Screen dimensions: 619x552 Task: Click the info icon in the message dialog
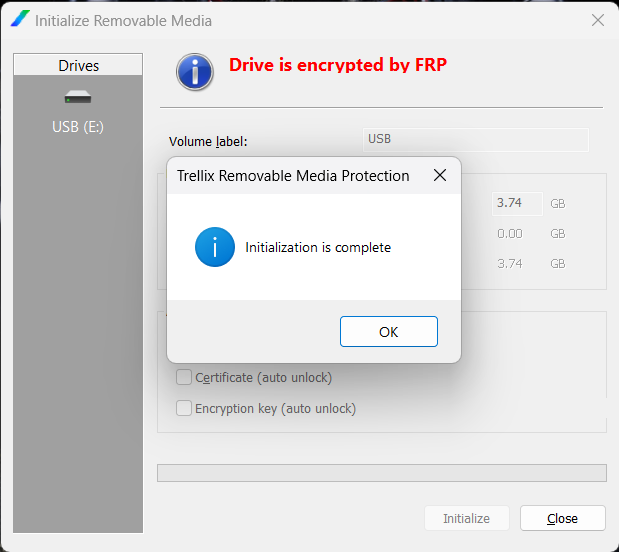coord(214,247)
